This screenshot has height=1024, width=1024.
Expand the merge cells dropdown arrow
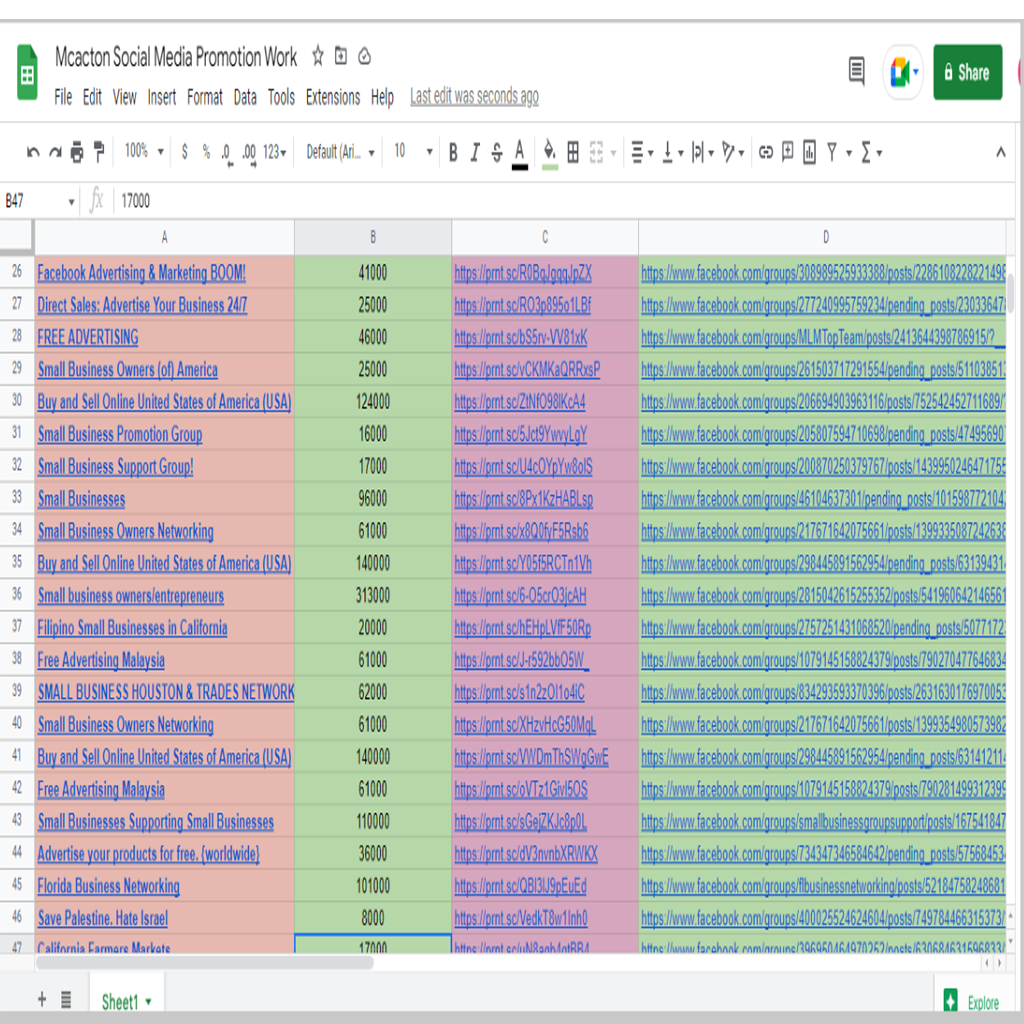(613, 153)
